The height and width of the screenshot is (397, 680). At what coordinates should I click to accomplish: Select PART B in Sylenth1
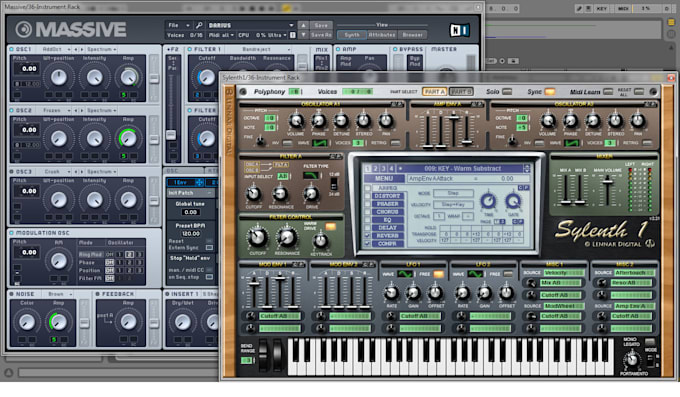(x=461, y=92)
